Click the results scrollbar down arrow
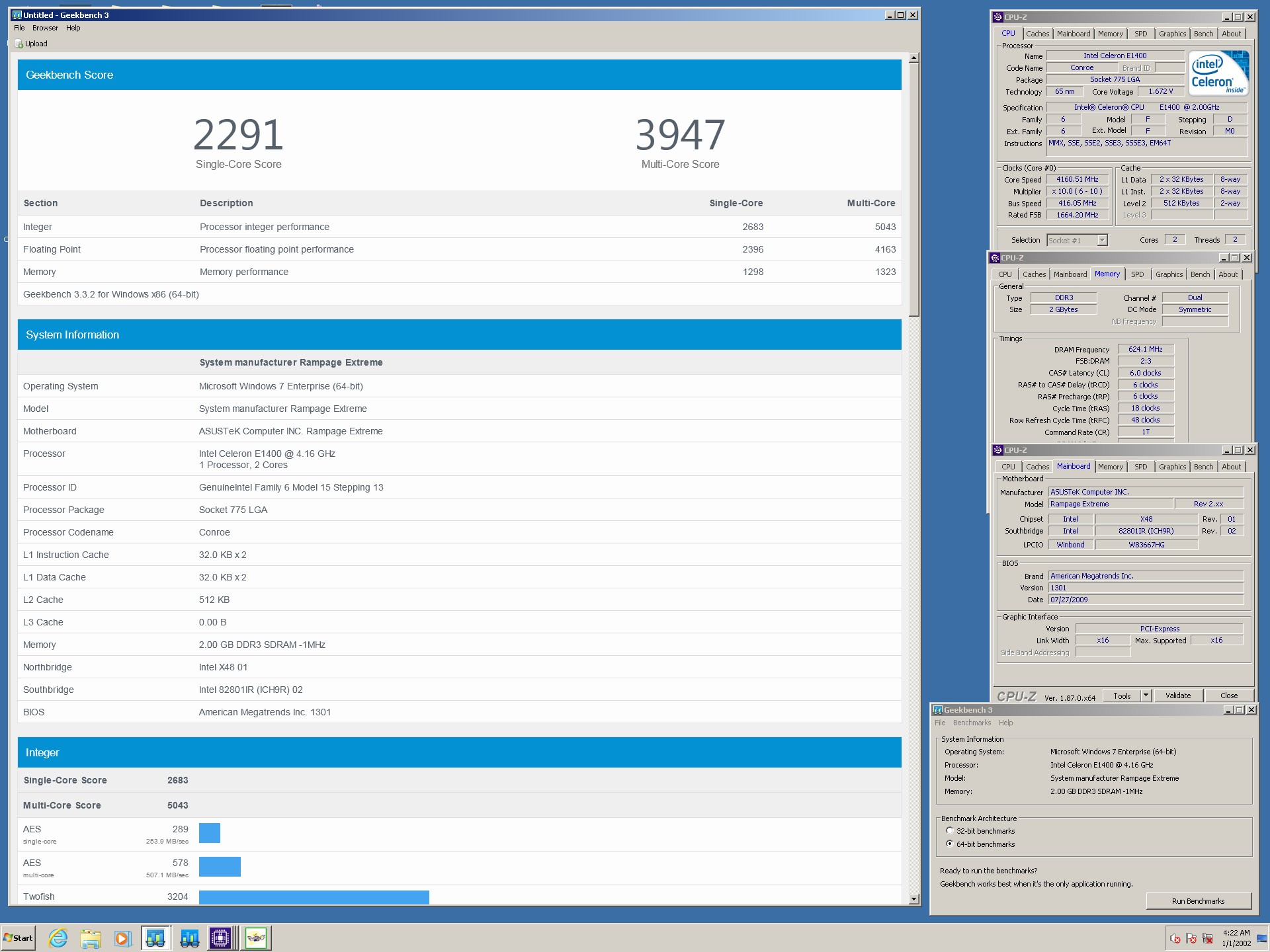The width and height of the screenshot is (1270, 952). (913, 899)
